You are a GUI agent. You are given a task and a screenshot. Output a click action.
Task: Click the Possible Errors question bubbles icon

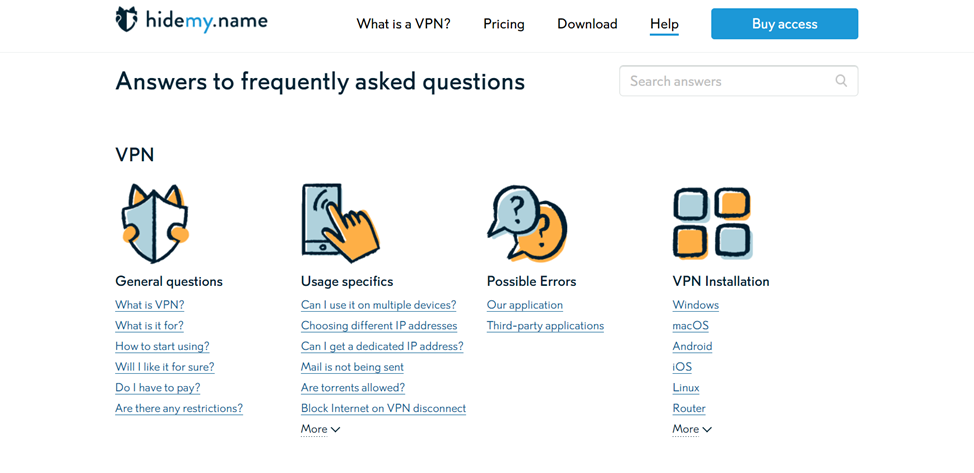pos(527,223)
